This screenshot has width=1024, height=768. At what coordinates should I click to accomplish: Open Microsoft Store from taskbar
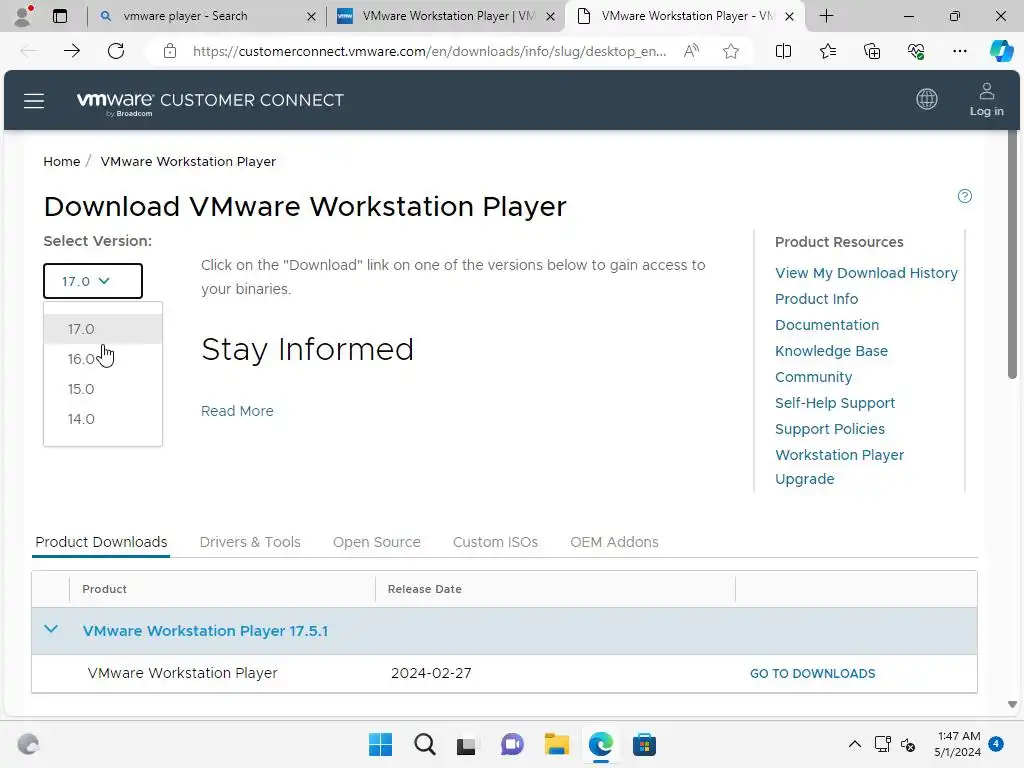(644, 744)
